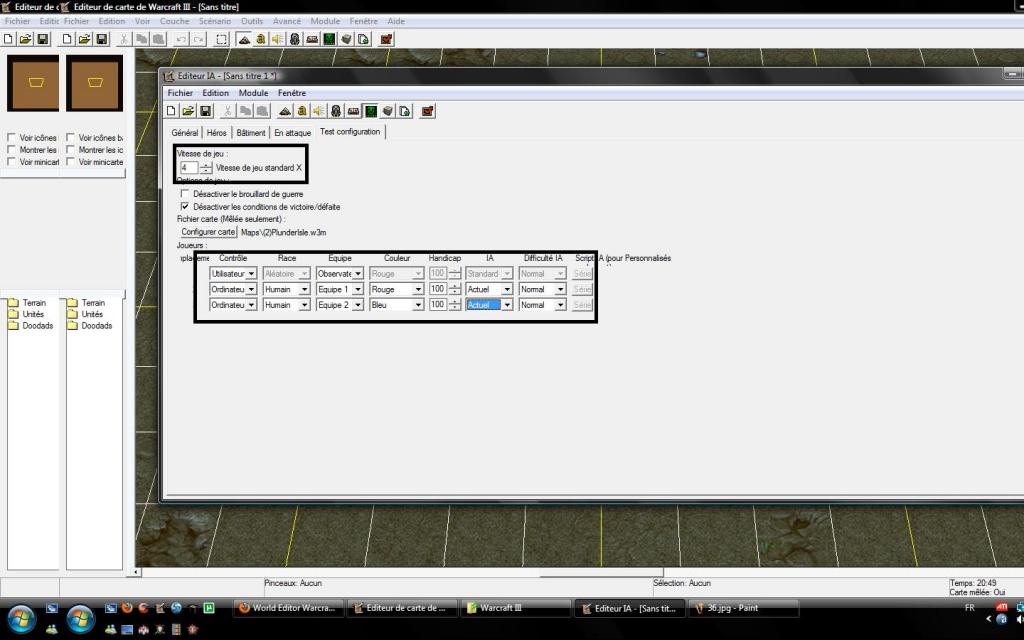The image size is (1024, 640).
Task: Click the 'Vitesse de jeu' value field
Action: [x=189, y=168]
